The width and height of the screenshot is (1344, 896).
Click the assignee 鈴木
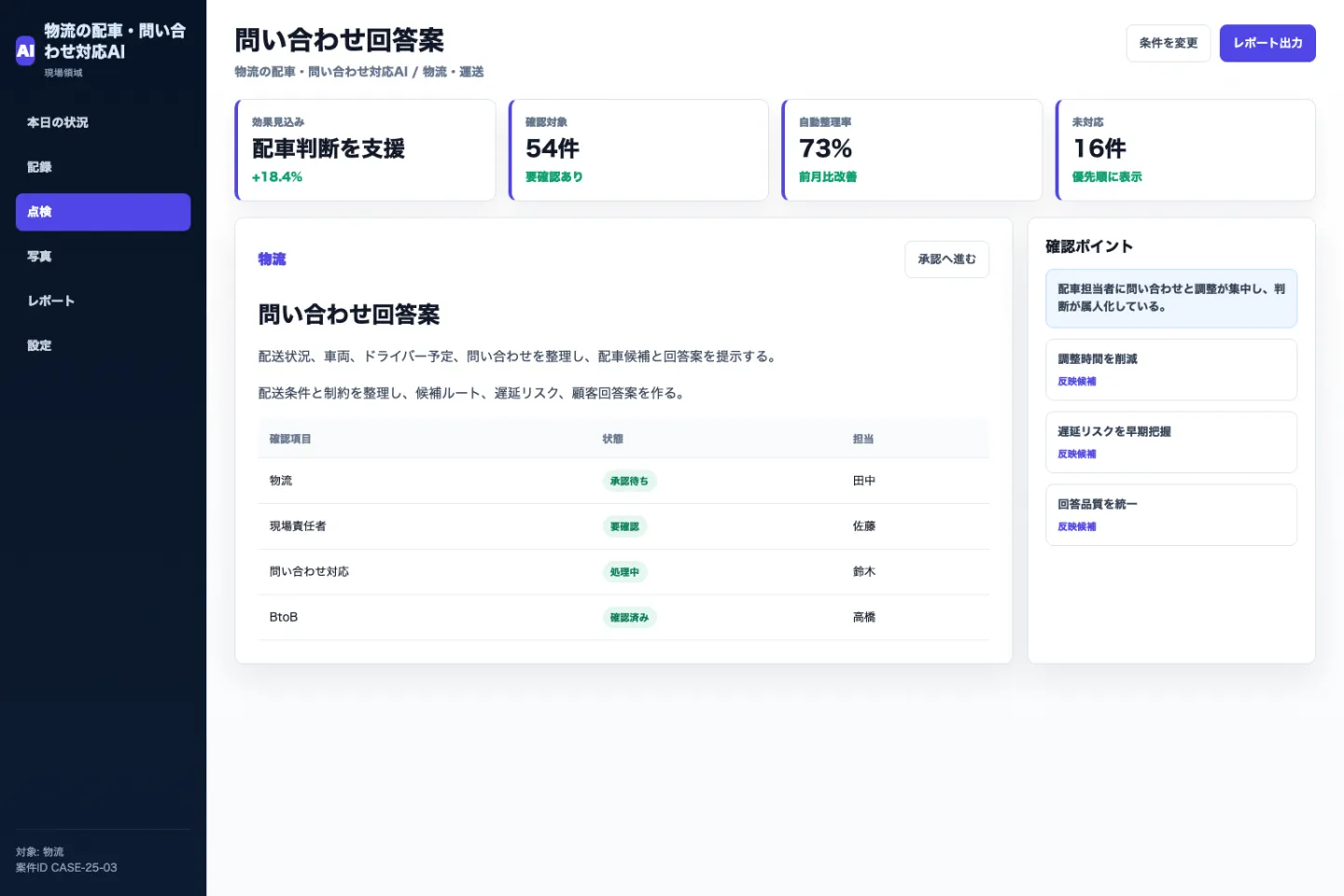click(864, 572)
